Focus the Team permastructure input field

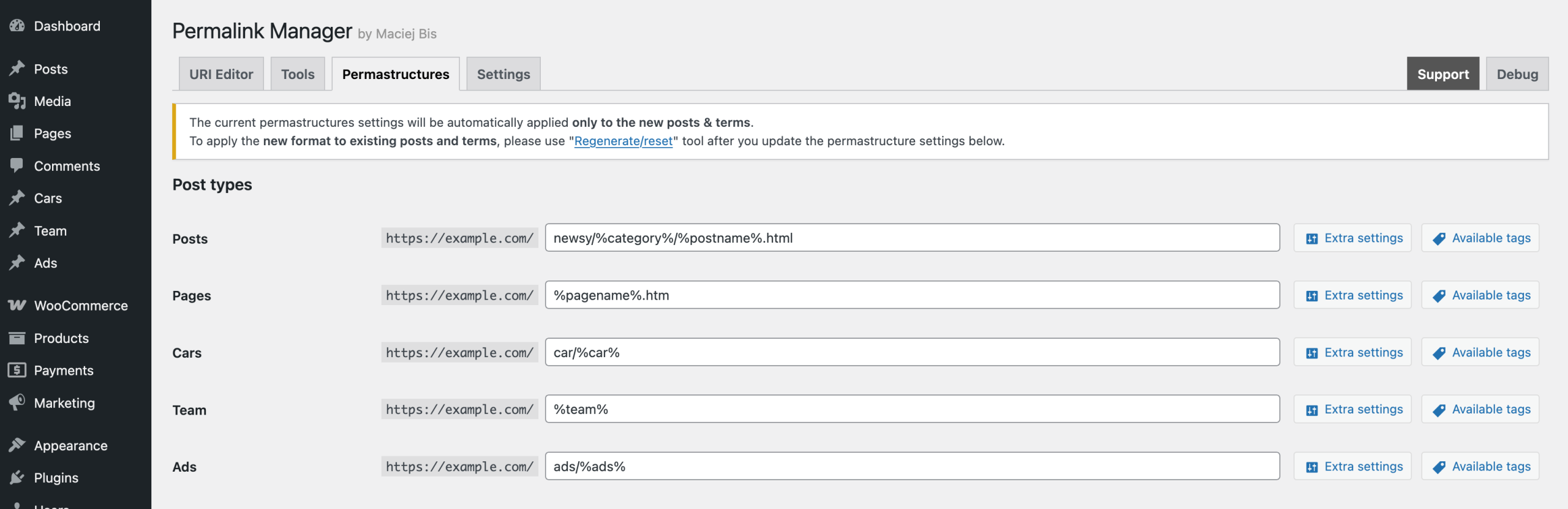tap(913, 409)
